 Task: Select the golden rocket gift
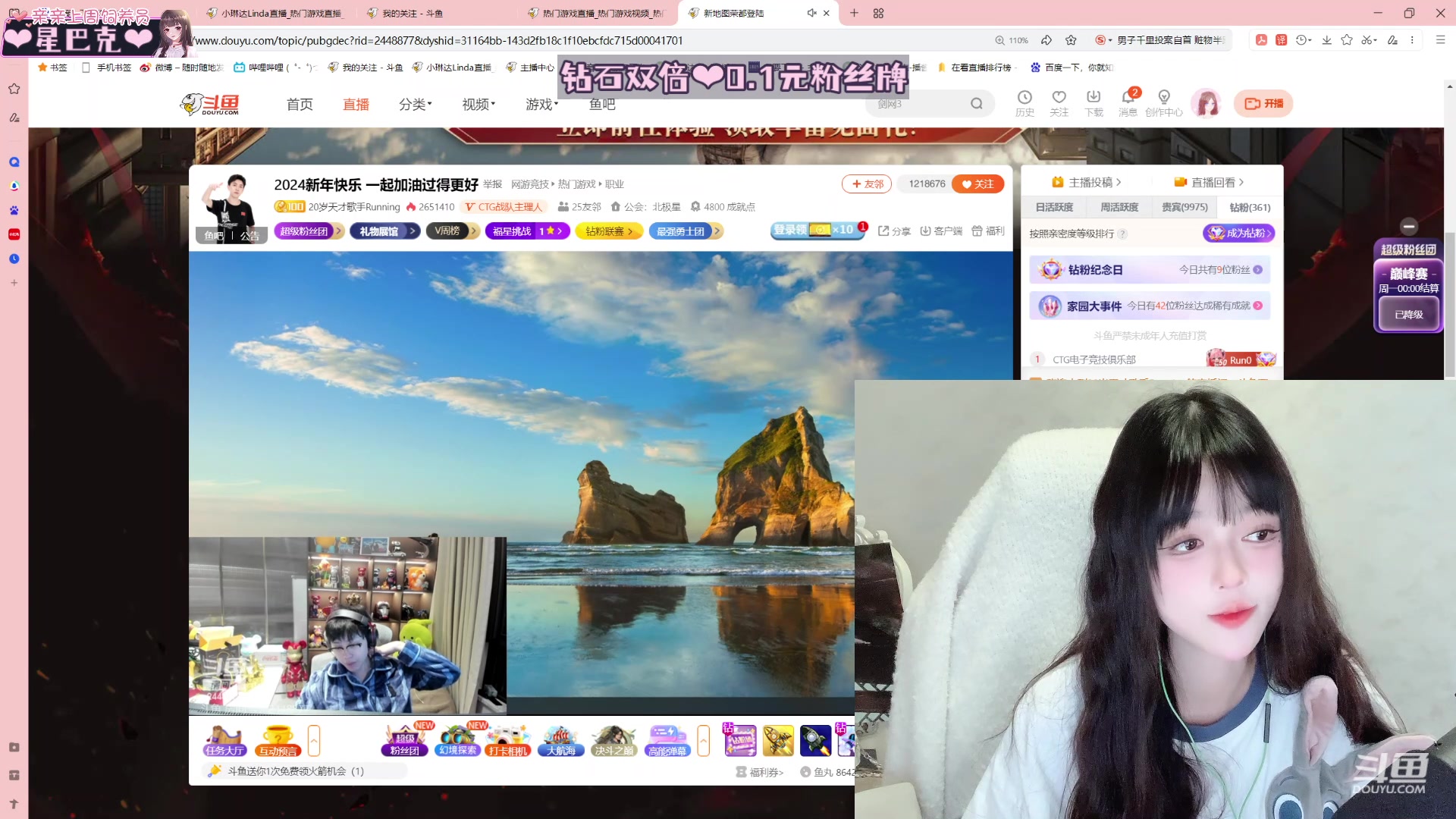pyautogui.click(x=778, y=741)
